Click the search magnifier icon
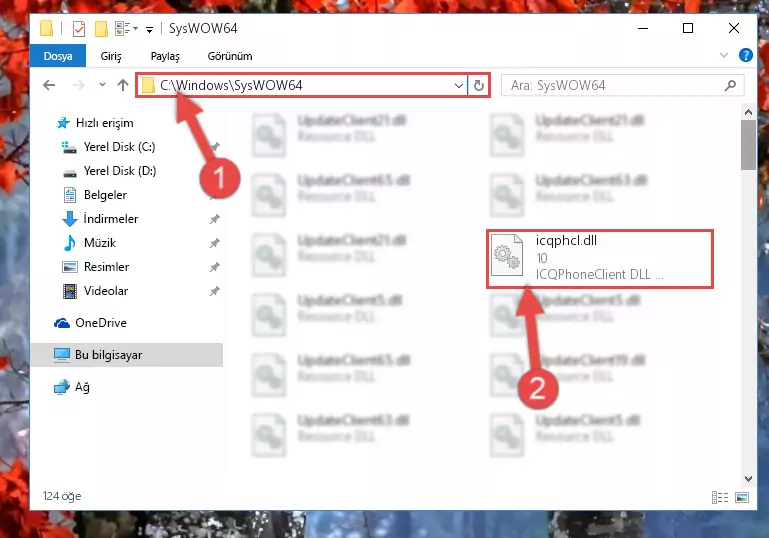Image resolution: width=769 pixels, height=538 pixels. coord(730,85)
